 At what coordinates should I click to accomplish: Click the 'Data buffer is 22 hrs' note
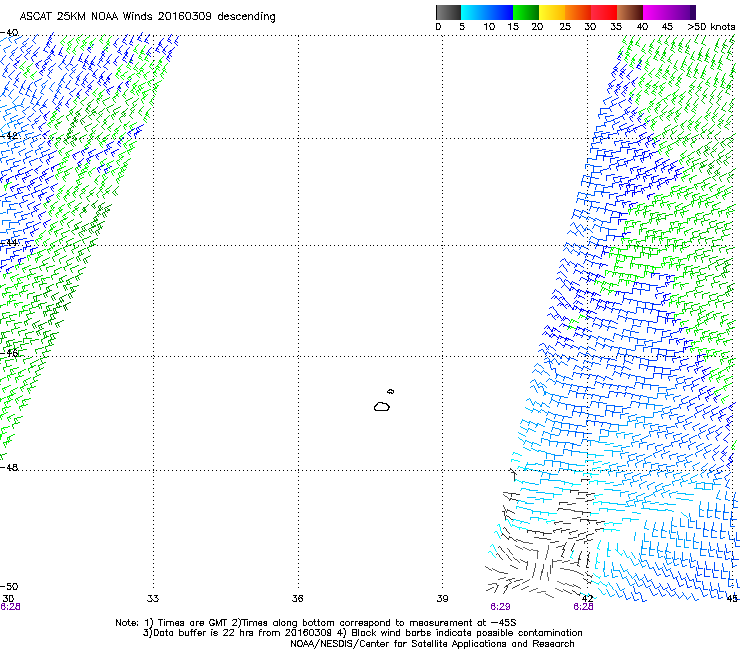click(362, 633)
